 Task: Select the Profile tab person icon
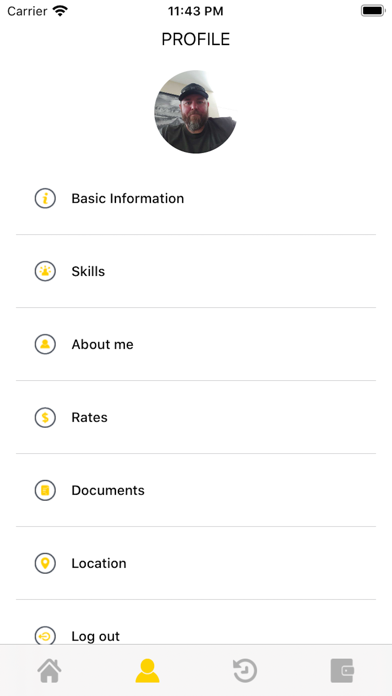[147, 670]
